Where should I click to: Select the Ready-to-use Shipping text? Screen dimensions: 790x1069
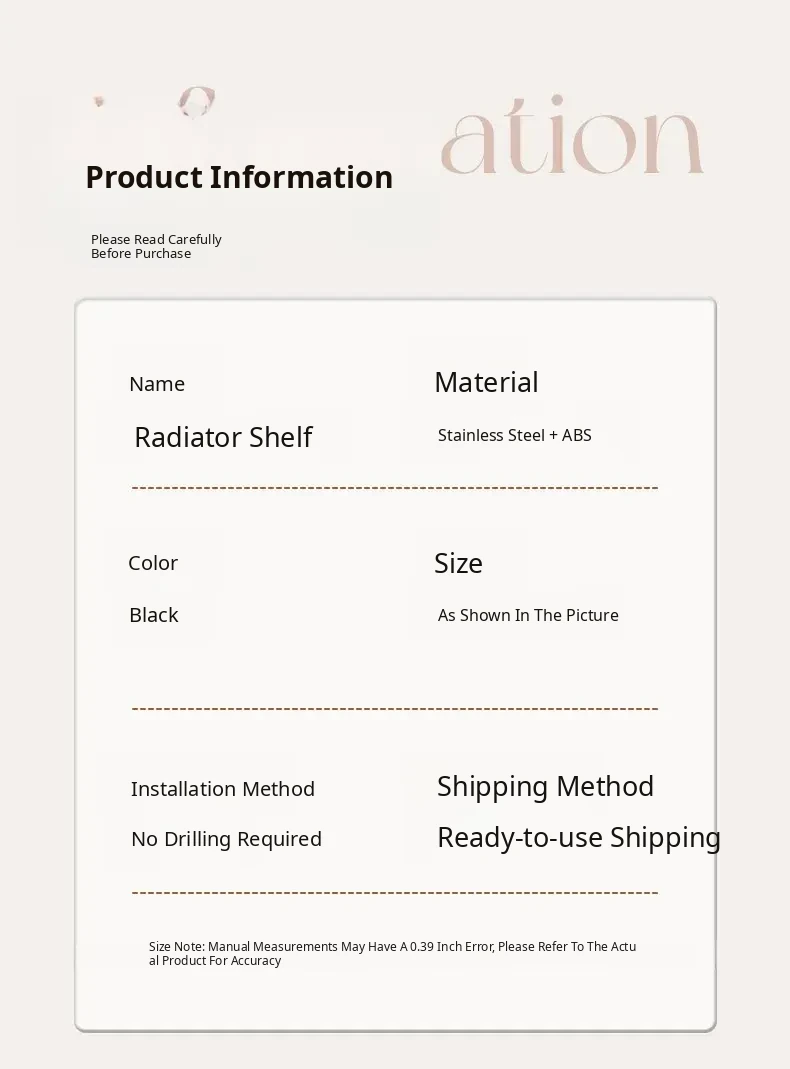click(x=578, y=837)
